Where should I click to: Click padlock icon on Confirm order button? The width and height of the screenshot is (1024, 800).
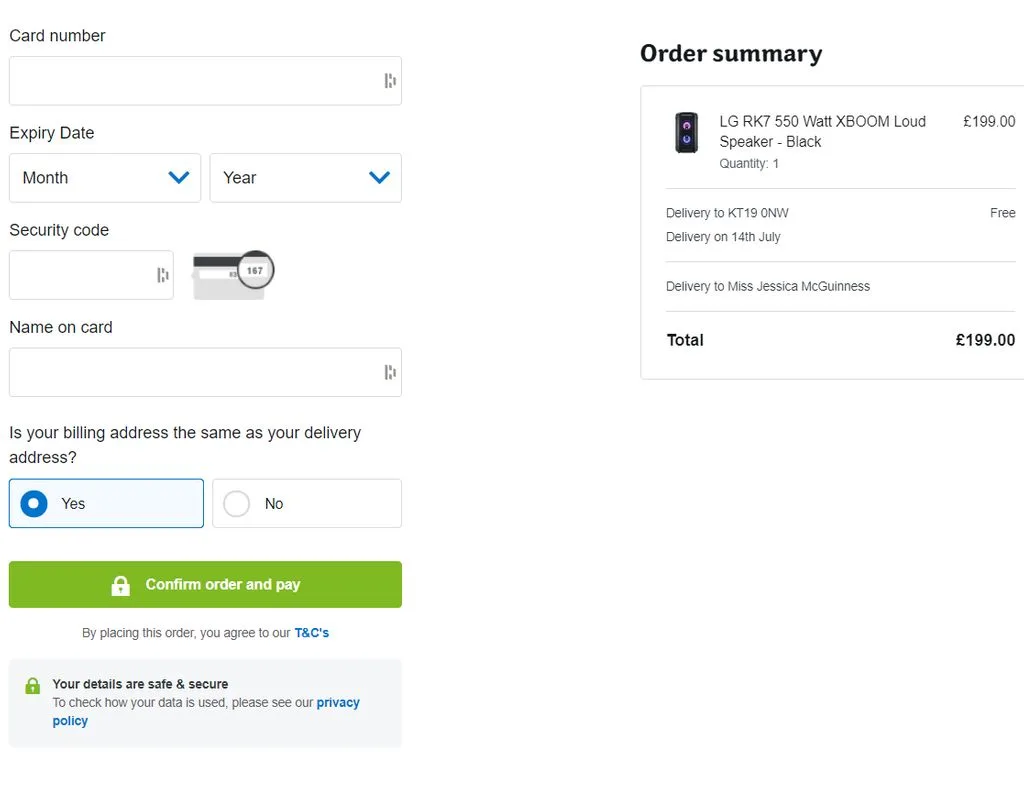[x=121, y=585]
